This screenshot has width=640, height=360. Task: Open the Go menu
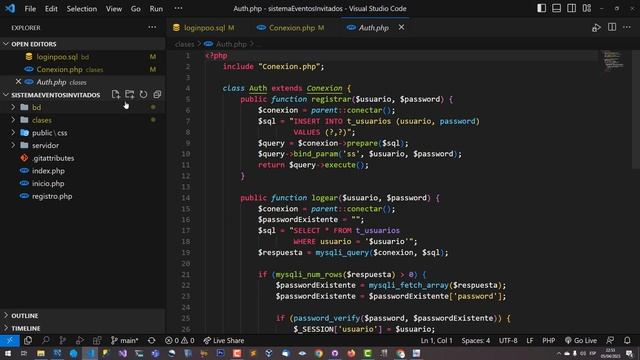(136, 9)
